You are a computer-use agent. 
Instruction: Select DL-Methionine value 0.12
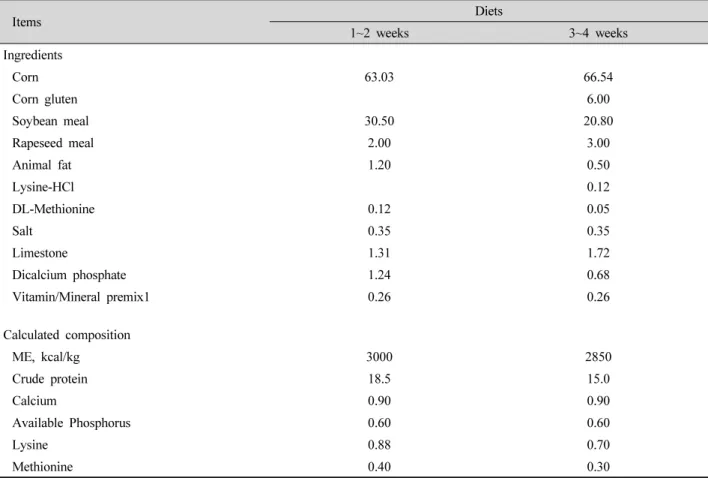379,209
